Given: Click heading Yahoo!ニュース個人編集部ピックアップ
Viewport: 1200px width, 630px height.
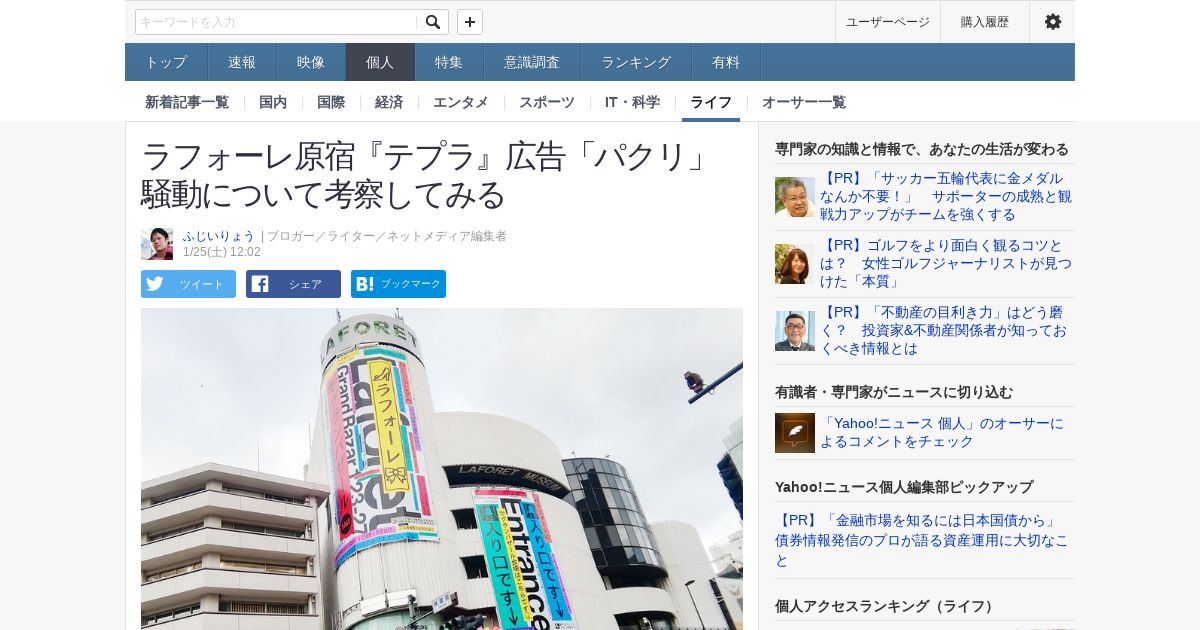Looking at the screenshot, I should [904, 487].
